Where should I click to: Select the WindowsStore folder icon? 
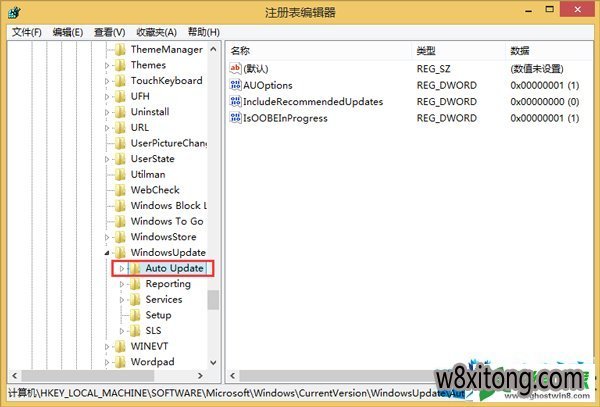coord(120,237)
